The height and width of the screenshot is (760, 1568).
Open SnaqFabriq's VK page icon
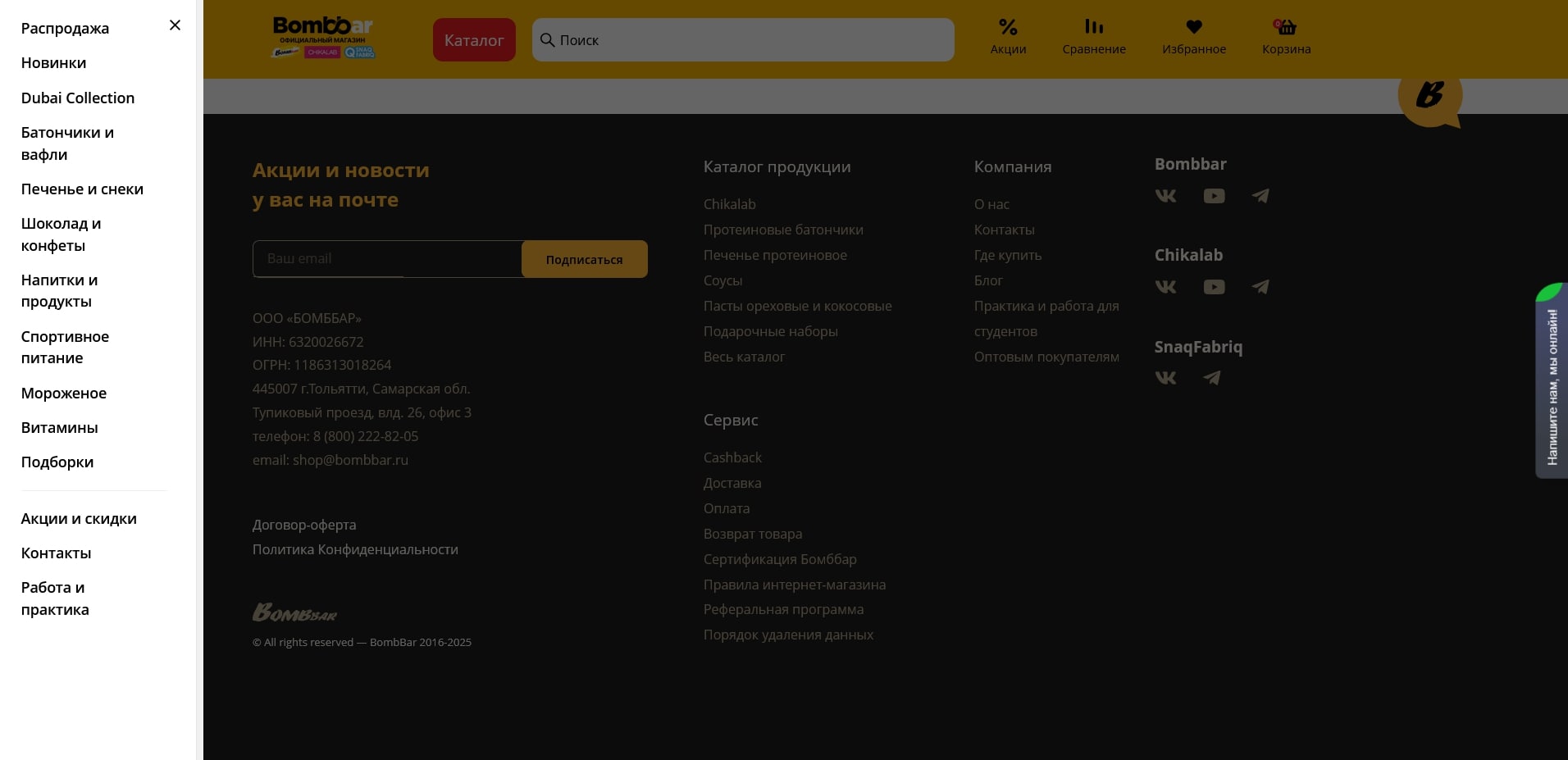1165,378
